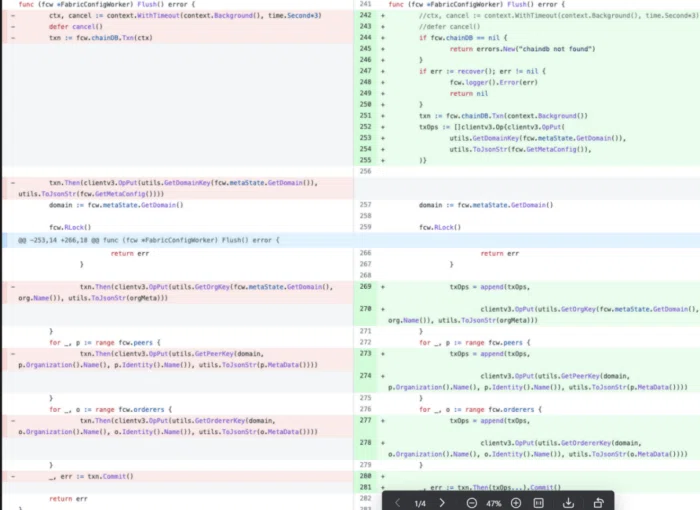Screen dimensions: 700x510
Task: Click the added line 'return nil'
Action: coord(469,93)
